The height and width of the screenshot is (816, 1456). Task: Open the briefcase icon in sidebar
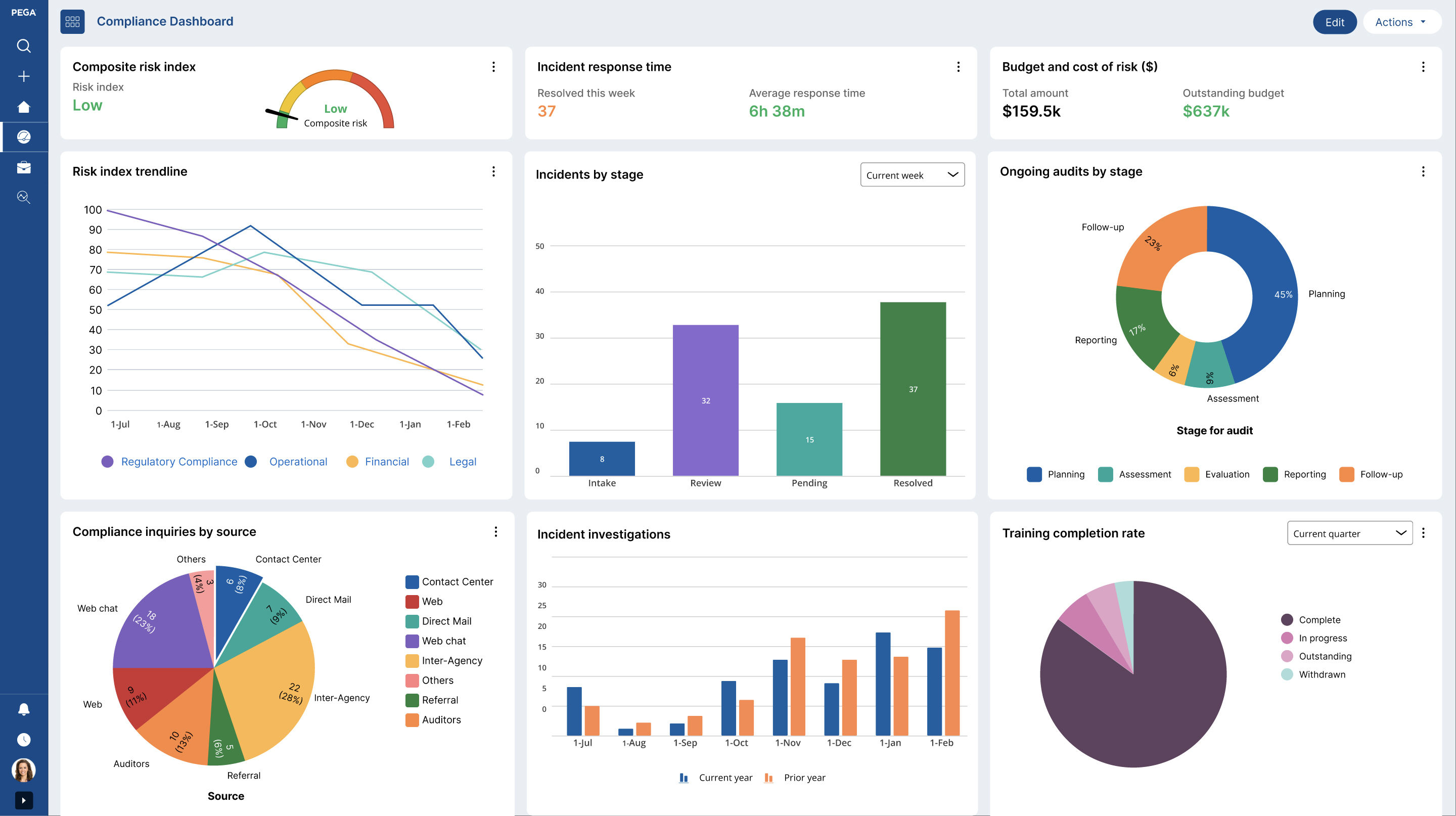point(24,167)
